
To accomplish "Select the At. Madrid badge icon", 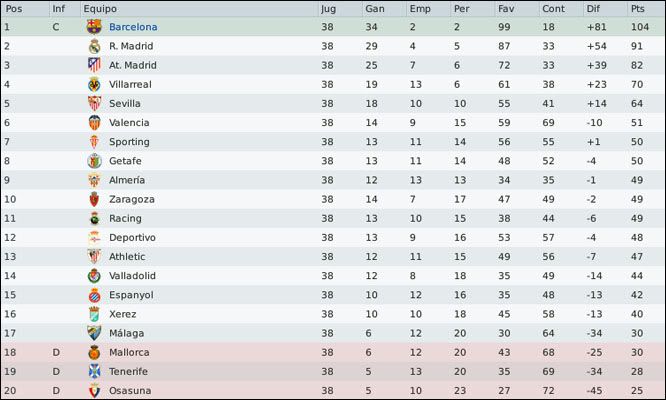I will point(94,65).
